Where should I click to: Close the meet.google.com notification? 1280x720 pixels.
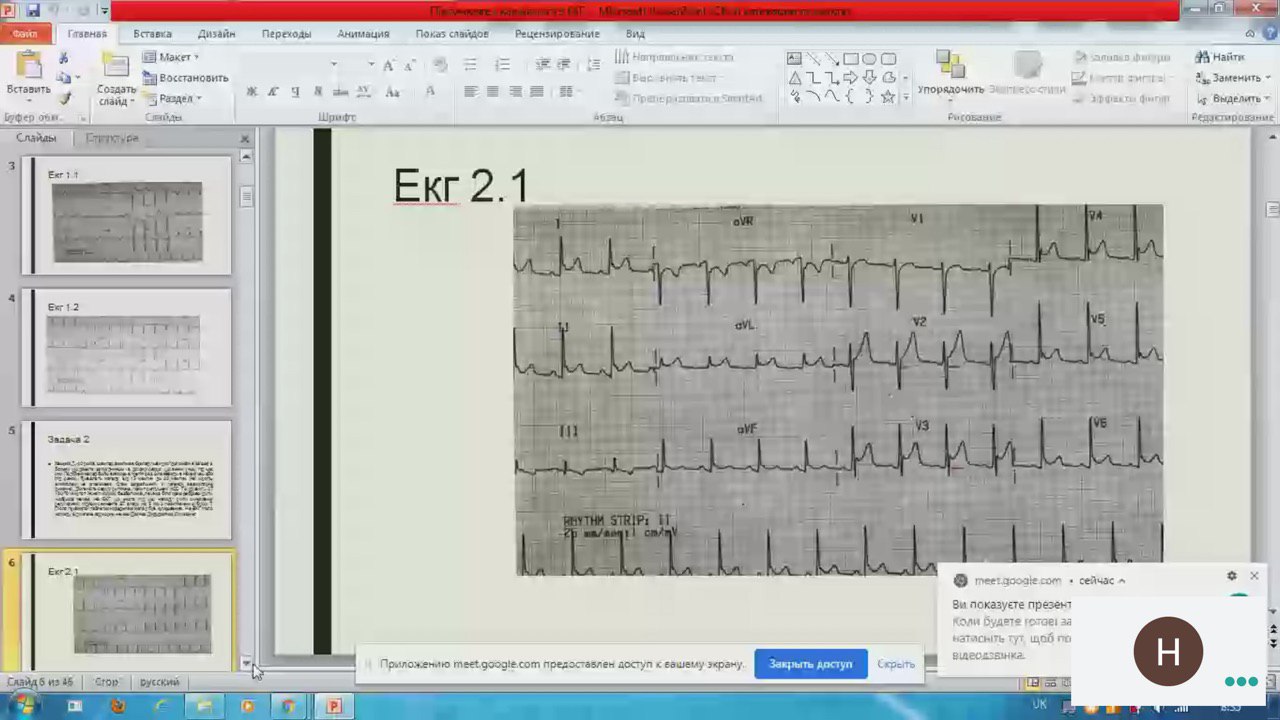[x=1254, y=576]
